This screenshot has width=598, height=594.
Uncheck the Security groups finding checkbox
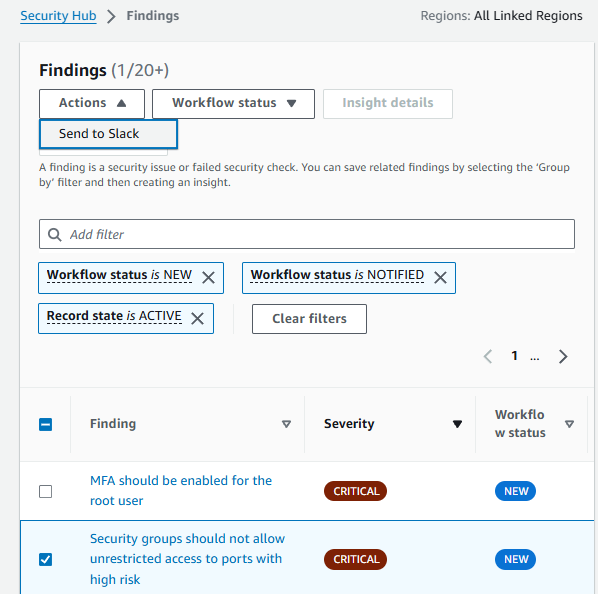coord(46,559)
